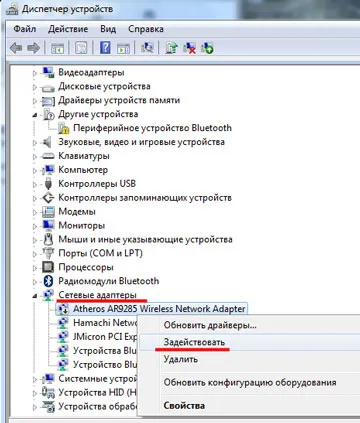
Task: Select Периферийное устройство Bluetooth entry
Action: click(x=152, y=128)
